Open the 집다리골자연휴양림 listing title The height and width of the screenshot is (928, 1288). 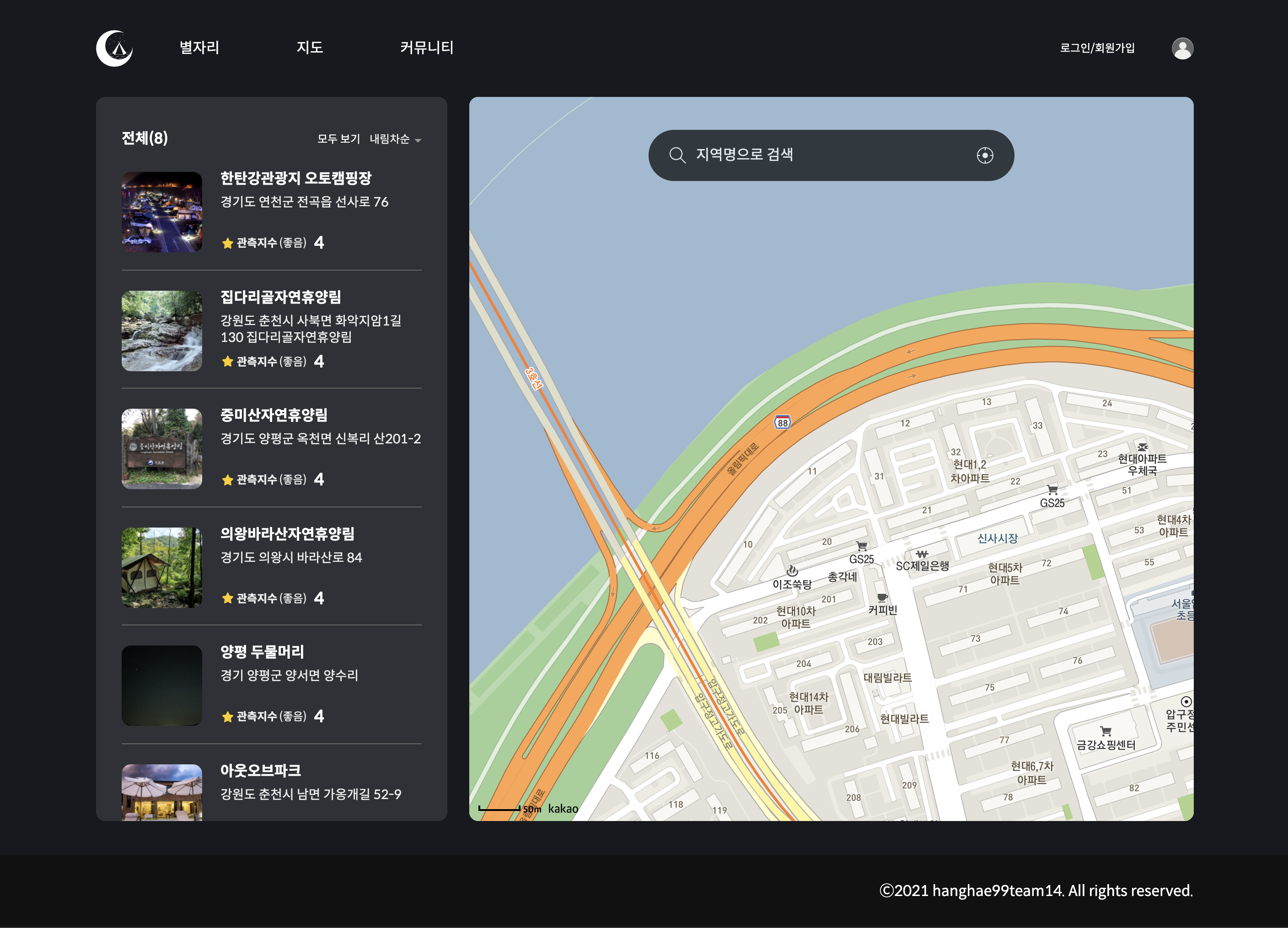[x=280, y=297]
